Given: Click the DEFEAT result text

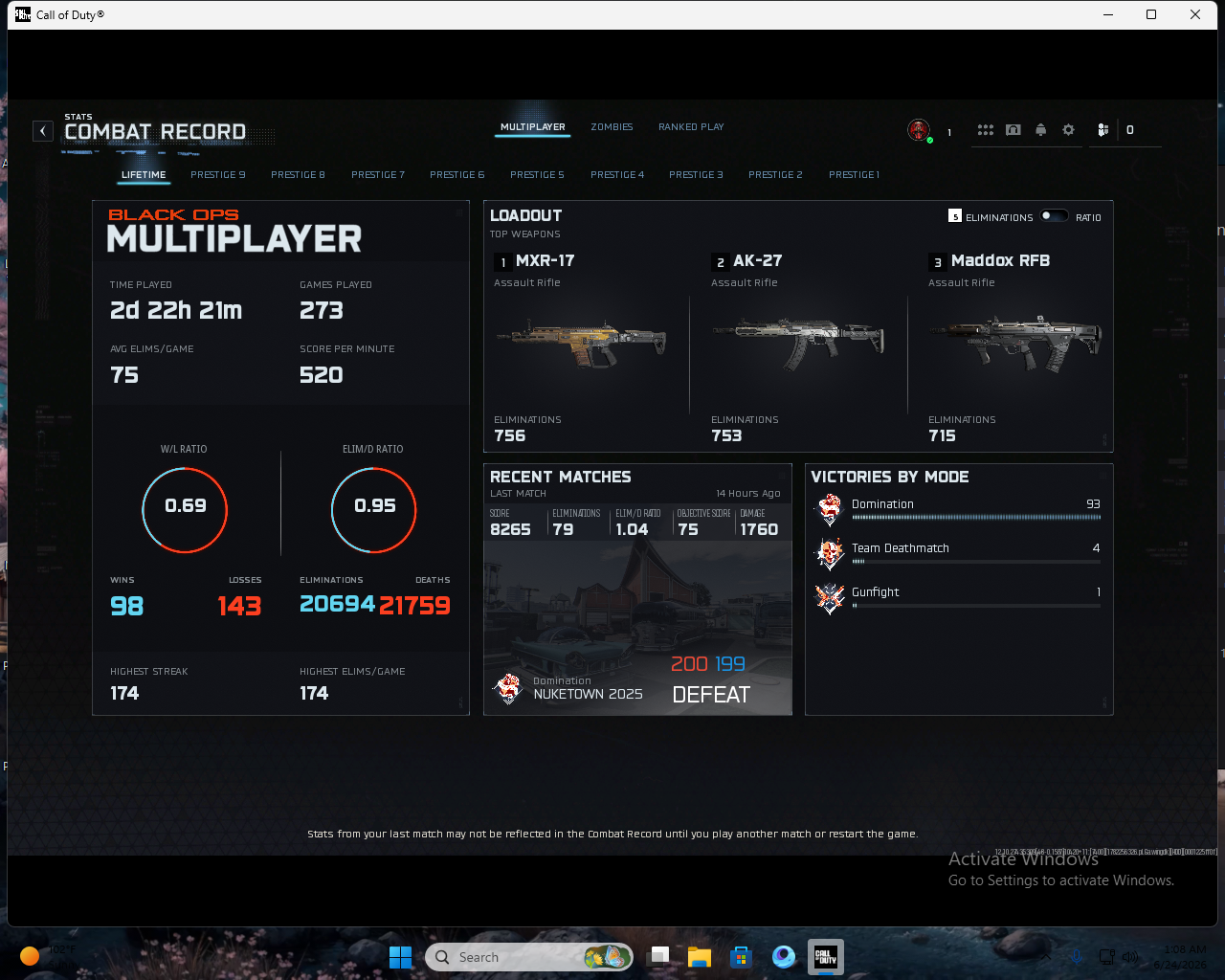Looking at the screenshot, I should [711, 695].
